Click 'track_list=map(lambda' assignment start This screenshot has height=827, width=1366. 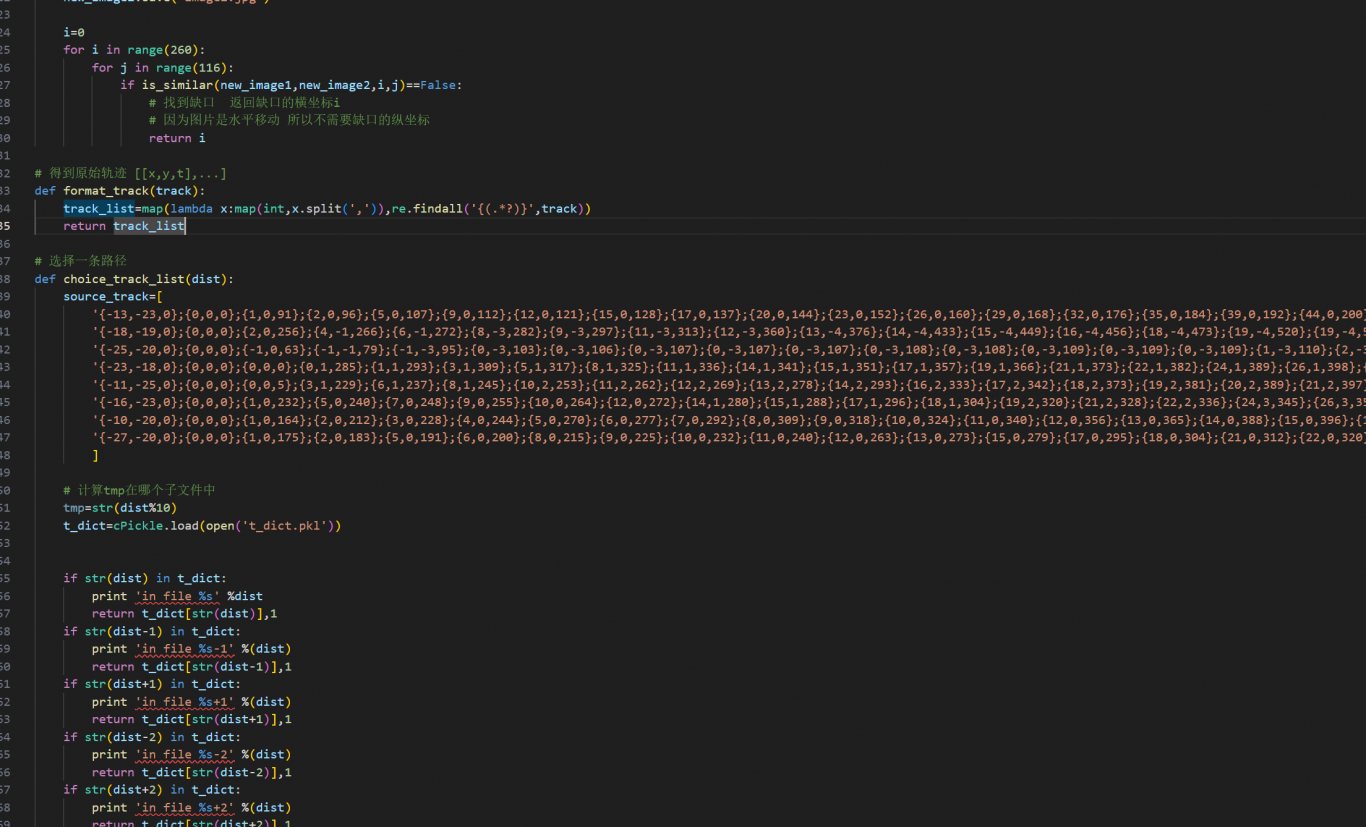coord(138,208)
